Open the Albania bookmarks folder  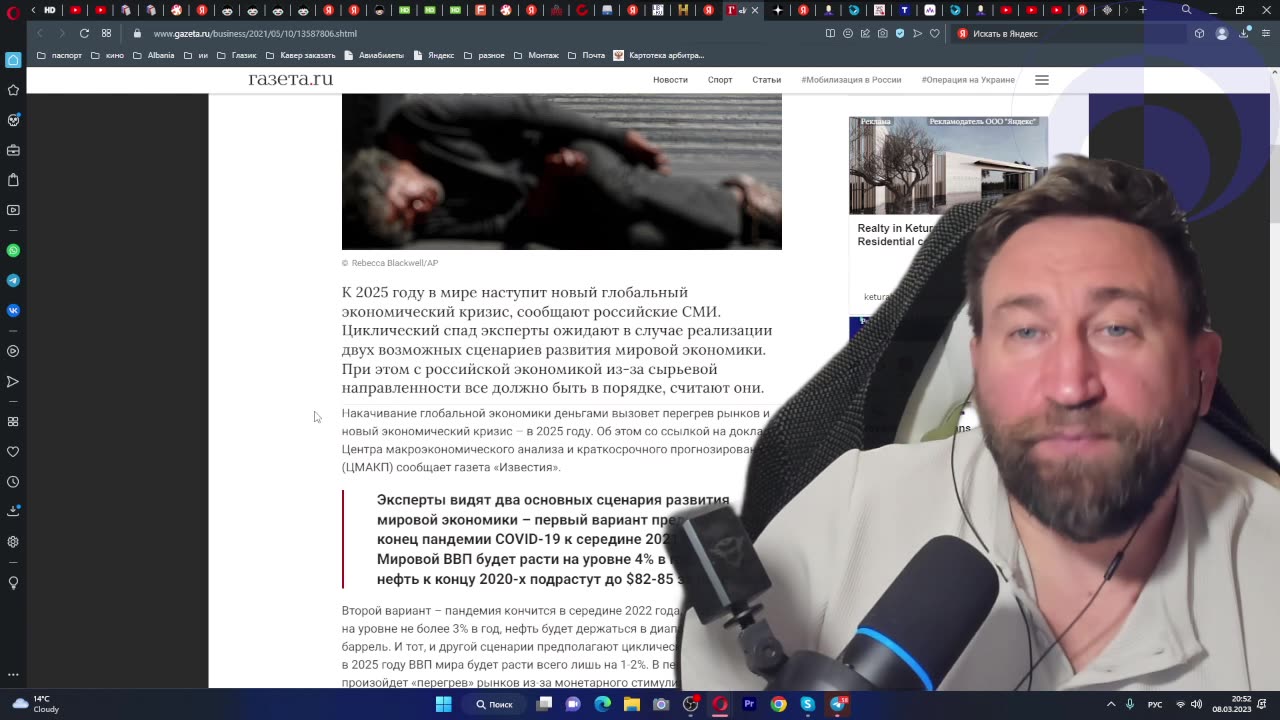[x=154, y=55]
